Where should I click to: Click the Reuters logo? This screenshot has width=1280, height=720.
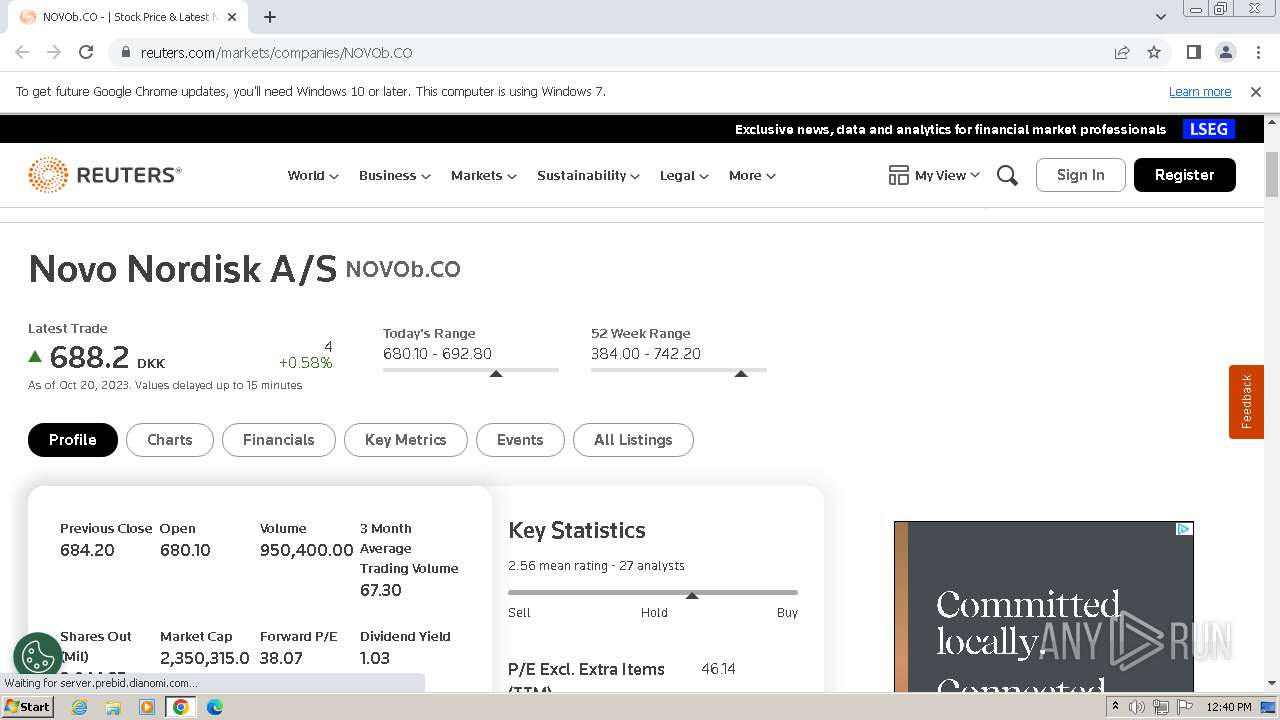tap(105, 175)
